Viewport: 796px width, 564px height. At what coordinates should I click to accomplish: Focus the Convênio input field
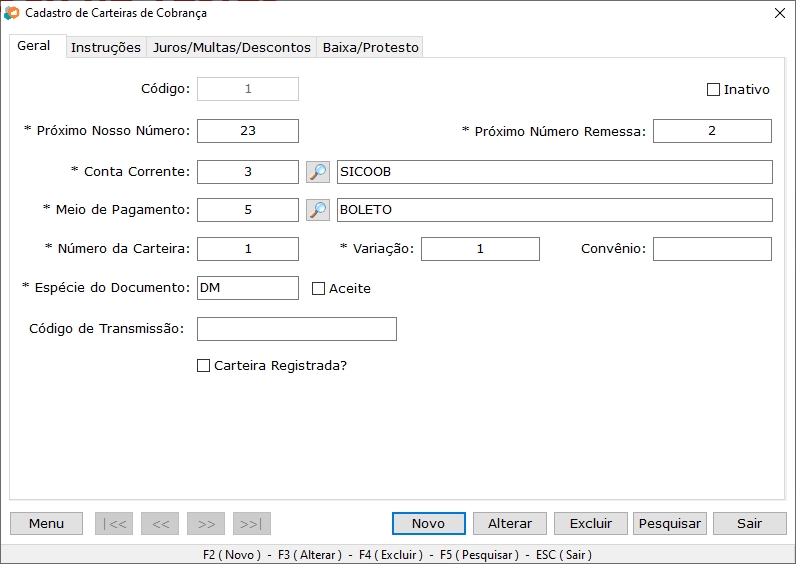(712, 249)
